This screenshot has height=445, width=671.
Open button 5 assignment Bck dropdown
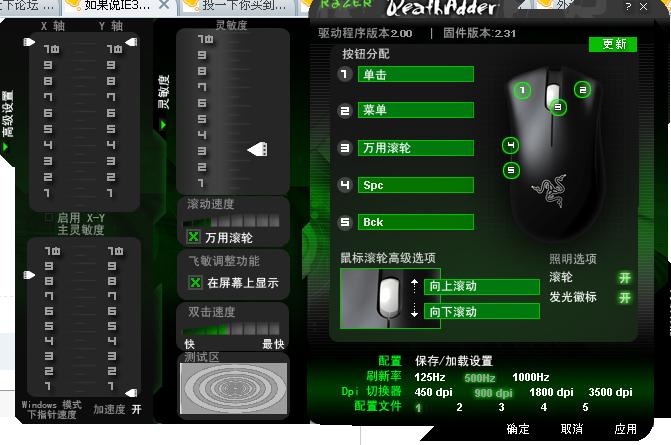[x=416, y=222]
